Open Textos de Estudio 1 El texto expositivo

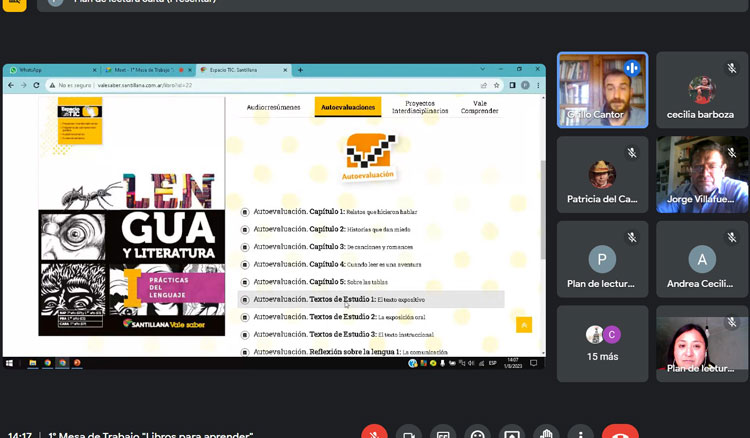(x=339, y=300)
